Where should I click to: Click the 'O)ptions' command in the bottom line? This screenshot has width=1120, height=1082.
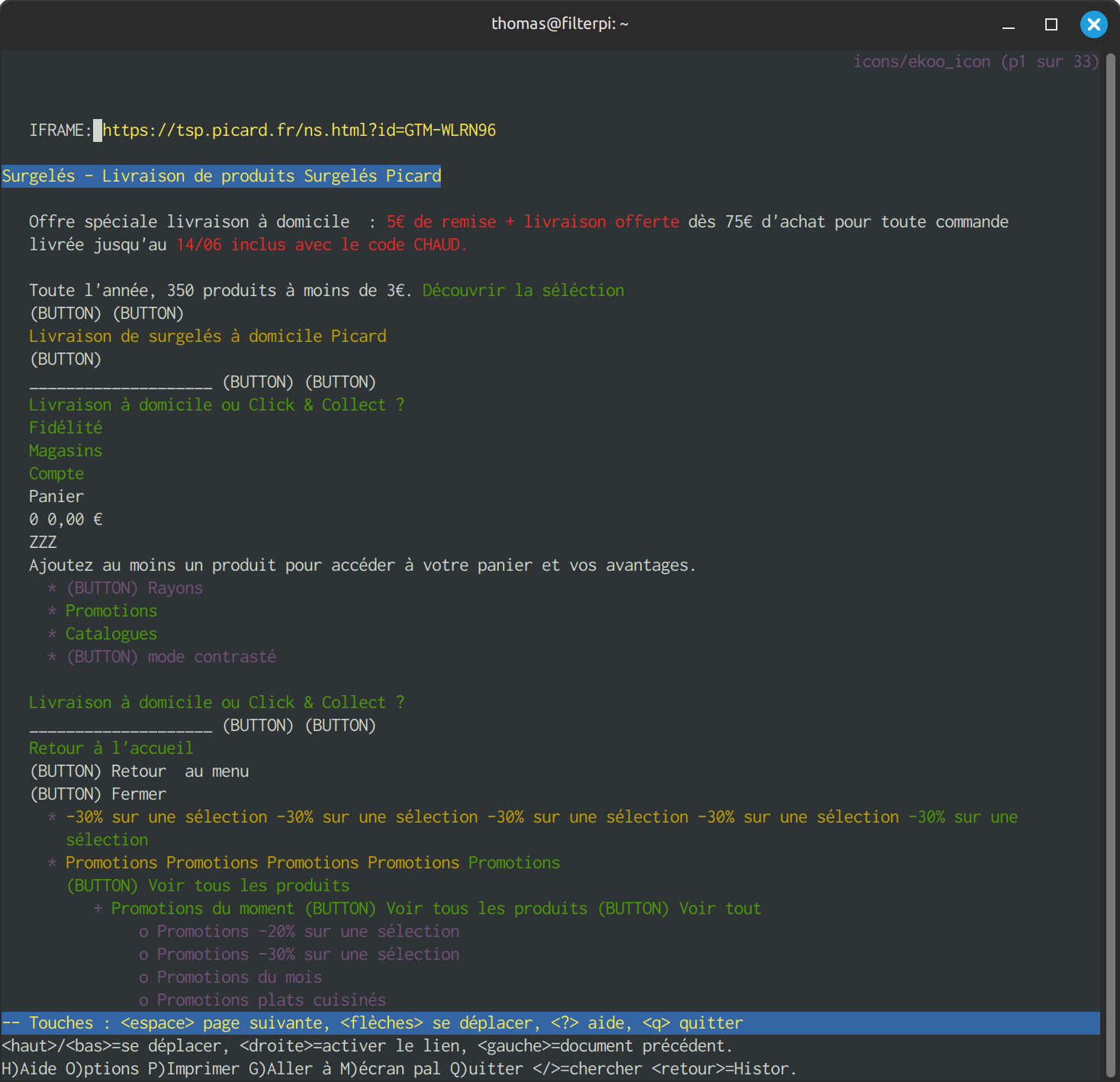(102, 1069)
